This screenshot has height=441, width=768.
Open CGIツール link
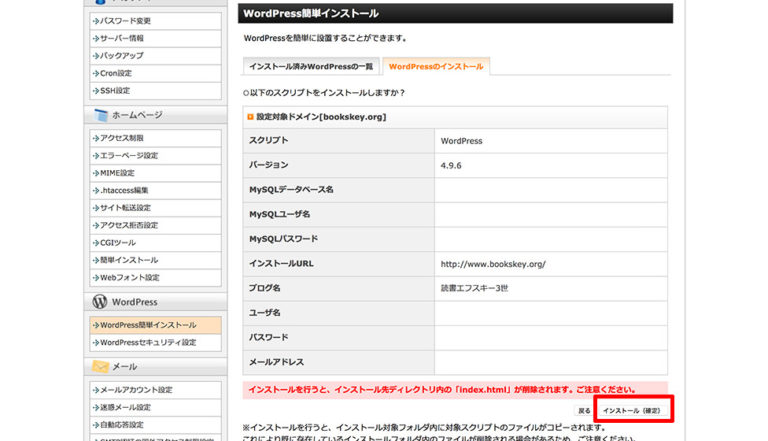tap(156, 243)
